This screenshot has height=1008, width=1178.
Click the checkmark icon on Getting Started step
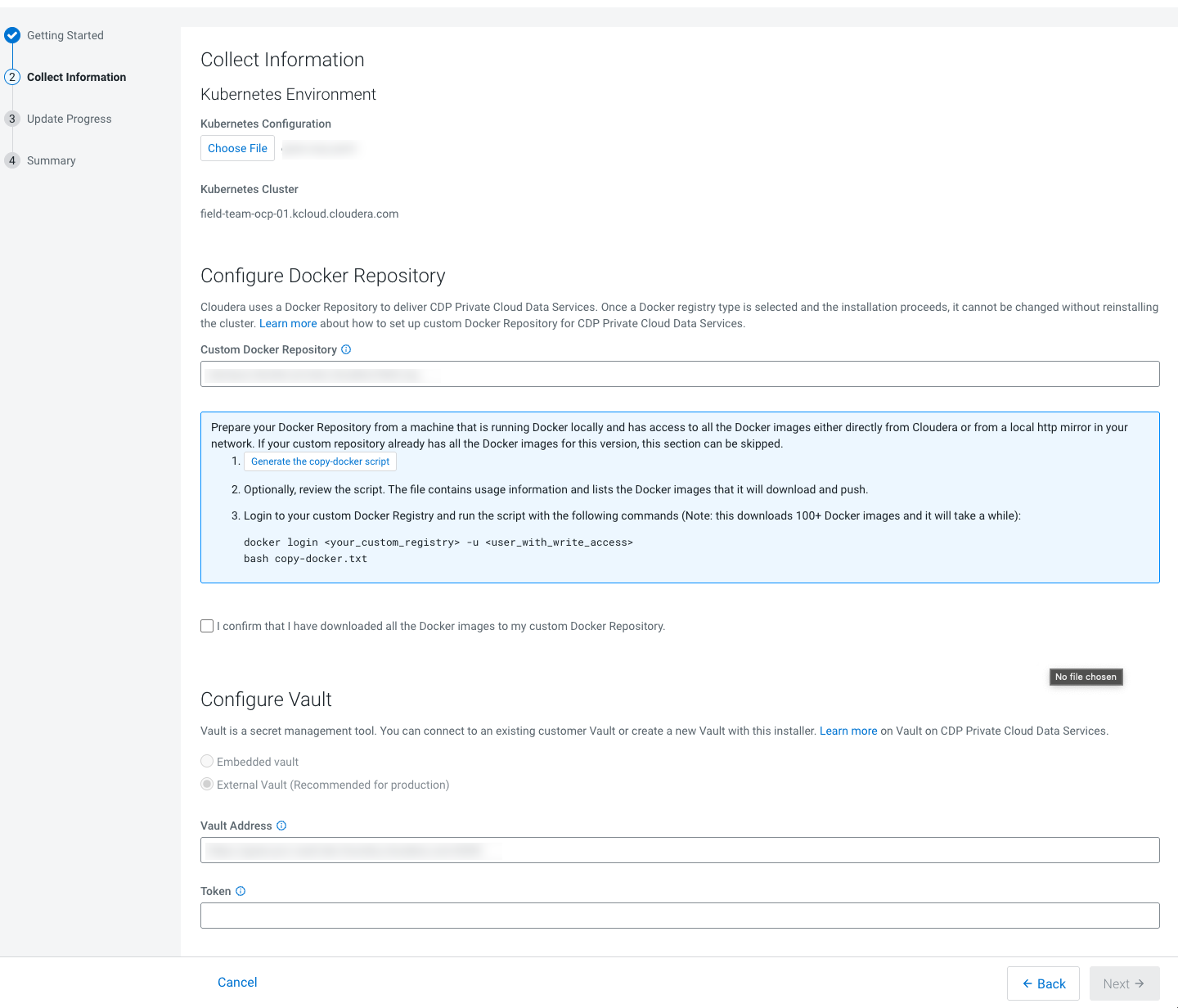(12, 35)
